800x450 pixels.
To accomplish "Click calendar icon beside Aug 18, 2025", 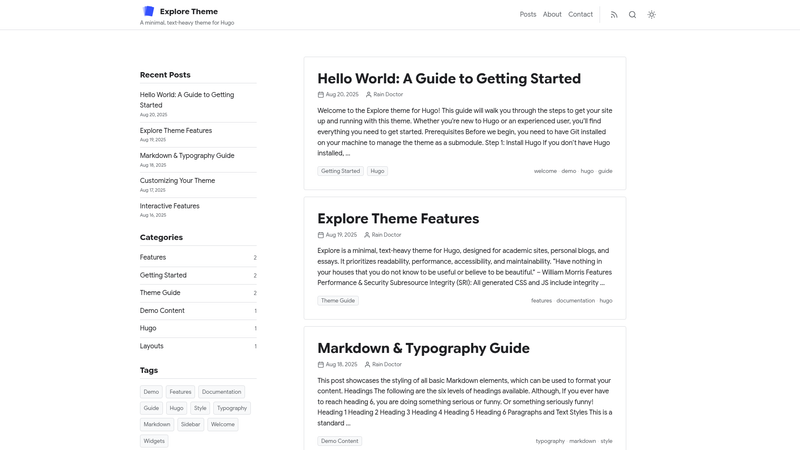I will 321,365.
